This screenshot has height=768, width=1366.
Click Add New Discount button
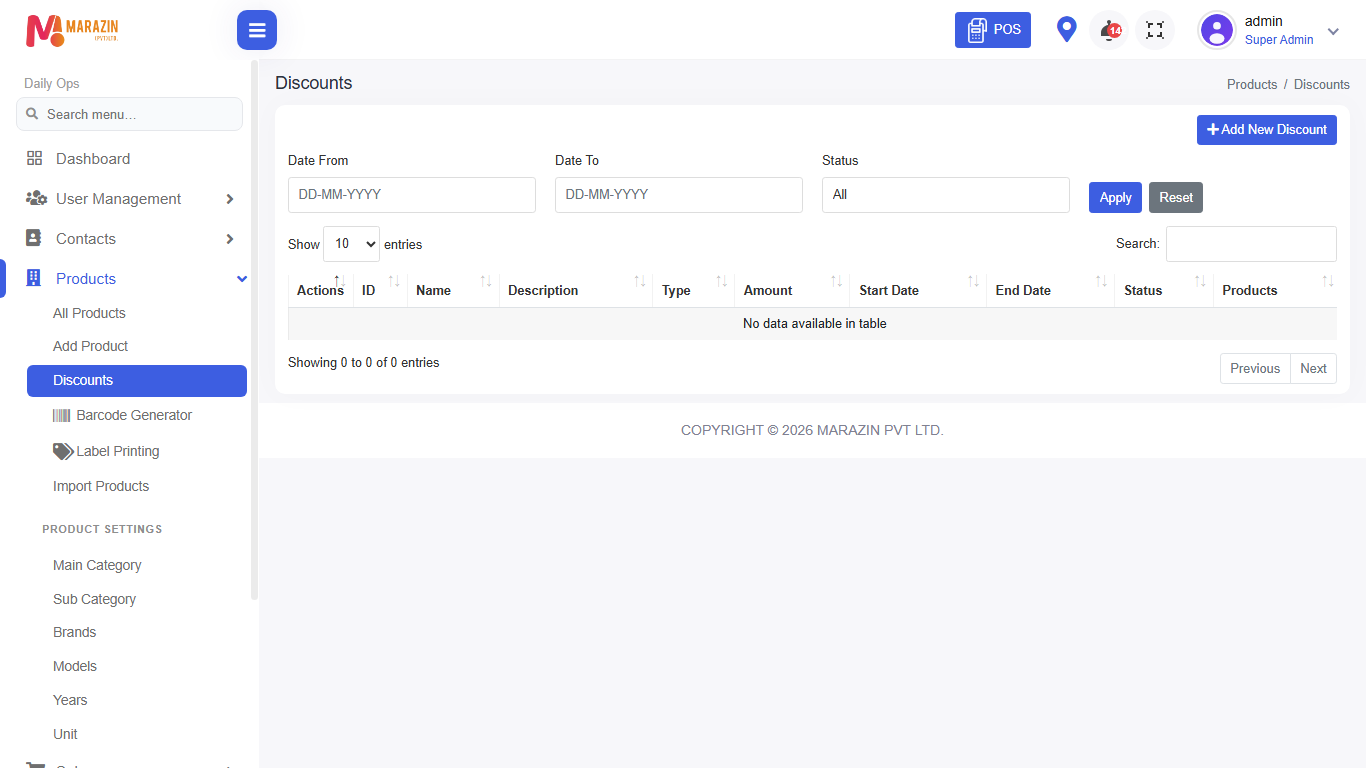[x=1267, y=130]
